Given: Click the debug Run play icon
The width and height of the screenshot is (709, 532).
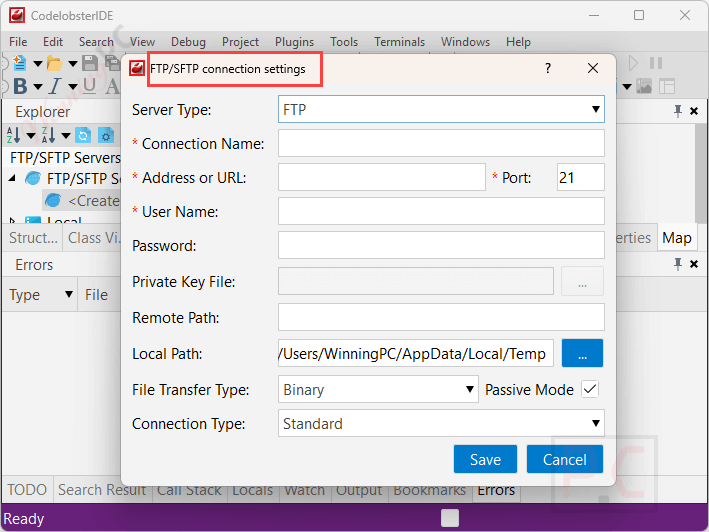Looking at the screenshot, I should coord(633,63).
